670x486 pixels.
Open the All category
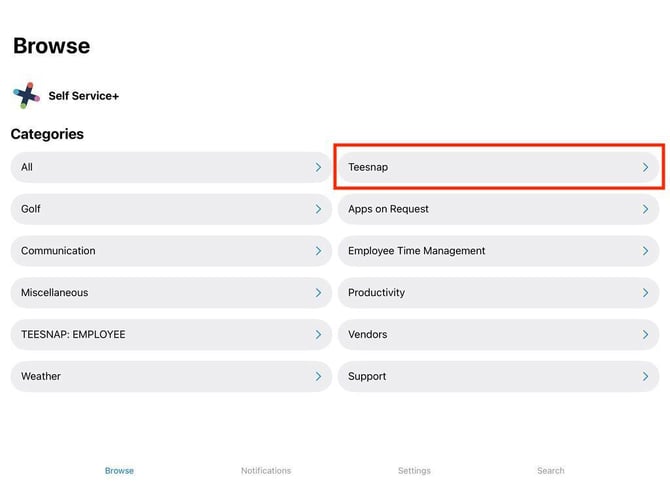click(x=171, y=167)
